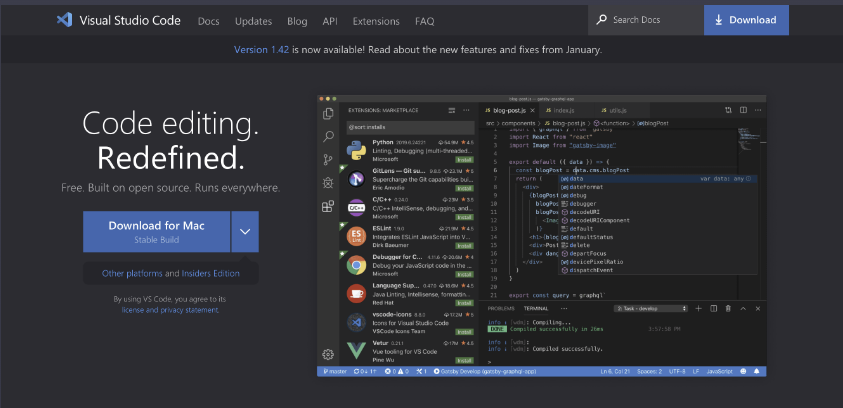The image size is (843, 408).
Task: Select the Search icon in activity bar
Action: pyautogui.click(x=328, y=137)
